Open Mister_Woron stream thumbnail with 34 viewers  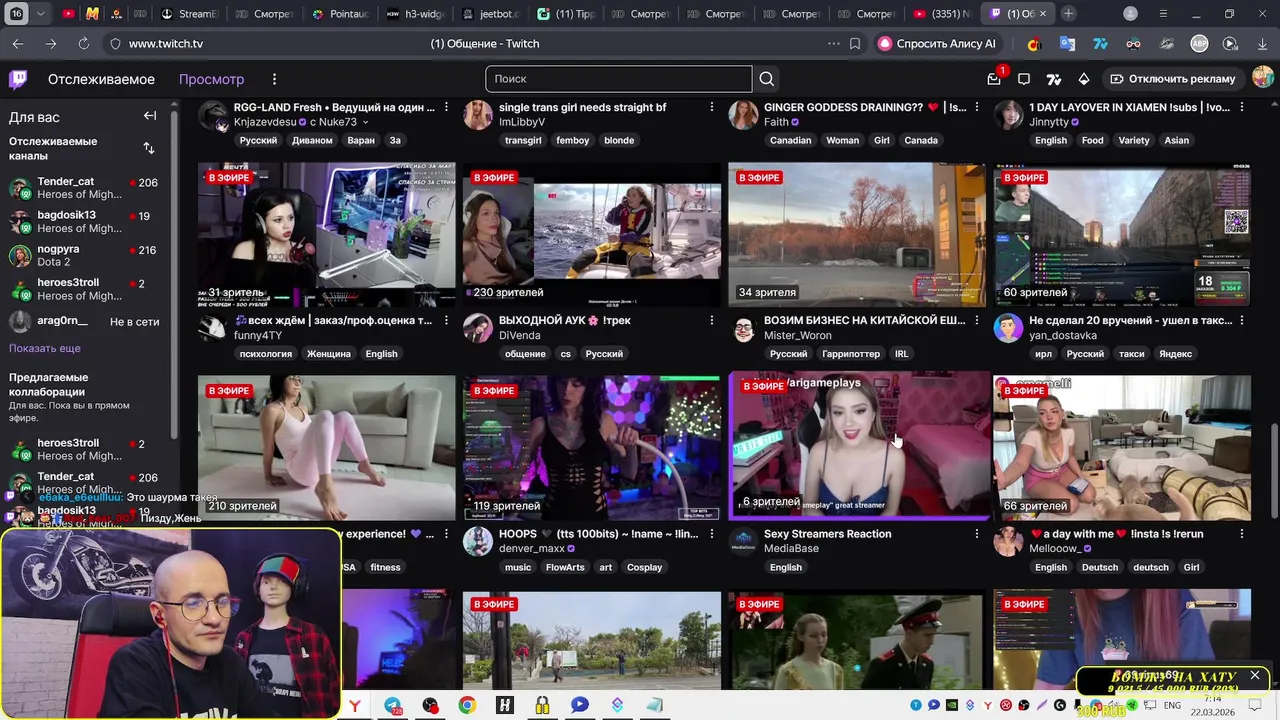pyautogui.click(x=856, y=235)
